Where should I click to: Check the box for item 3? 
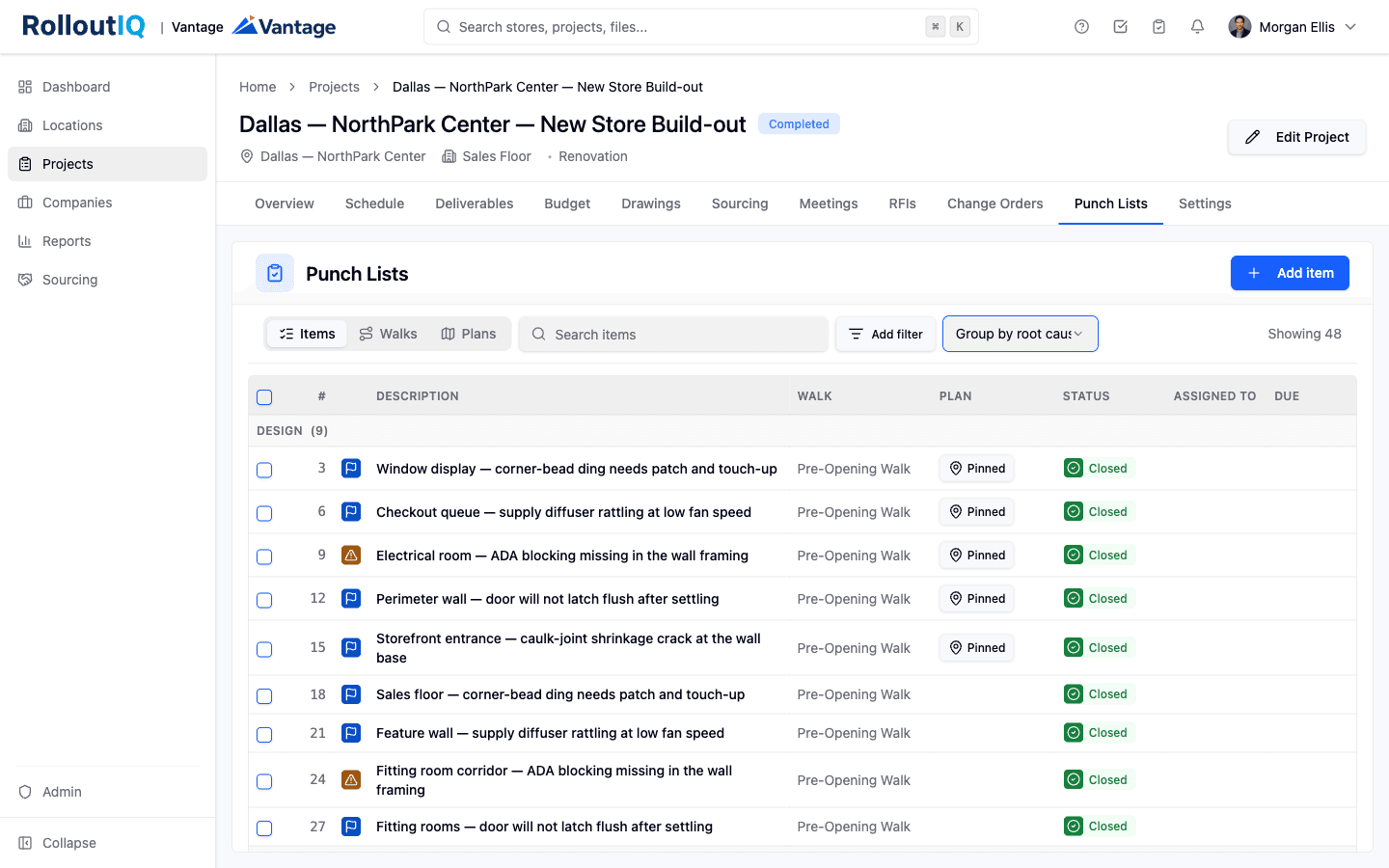click(264, 470)
